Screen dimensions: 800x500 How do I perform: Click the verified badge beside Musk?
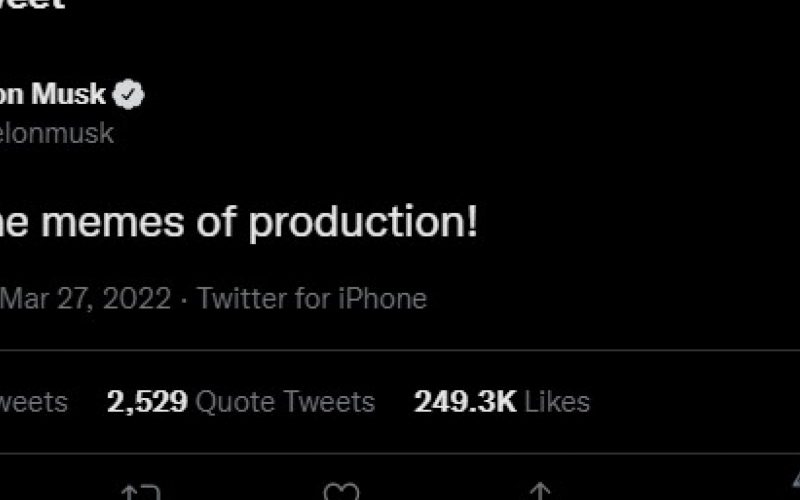130,95
